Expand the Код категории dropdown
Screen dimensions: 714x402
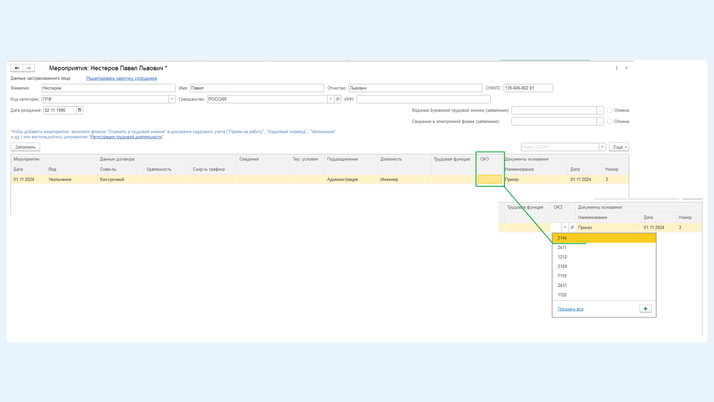pyautogui.click(x=171, y=99)
